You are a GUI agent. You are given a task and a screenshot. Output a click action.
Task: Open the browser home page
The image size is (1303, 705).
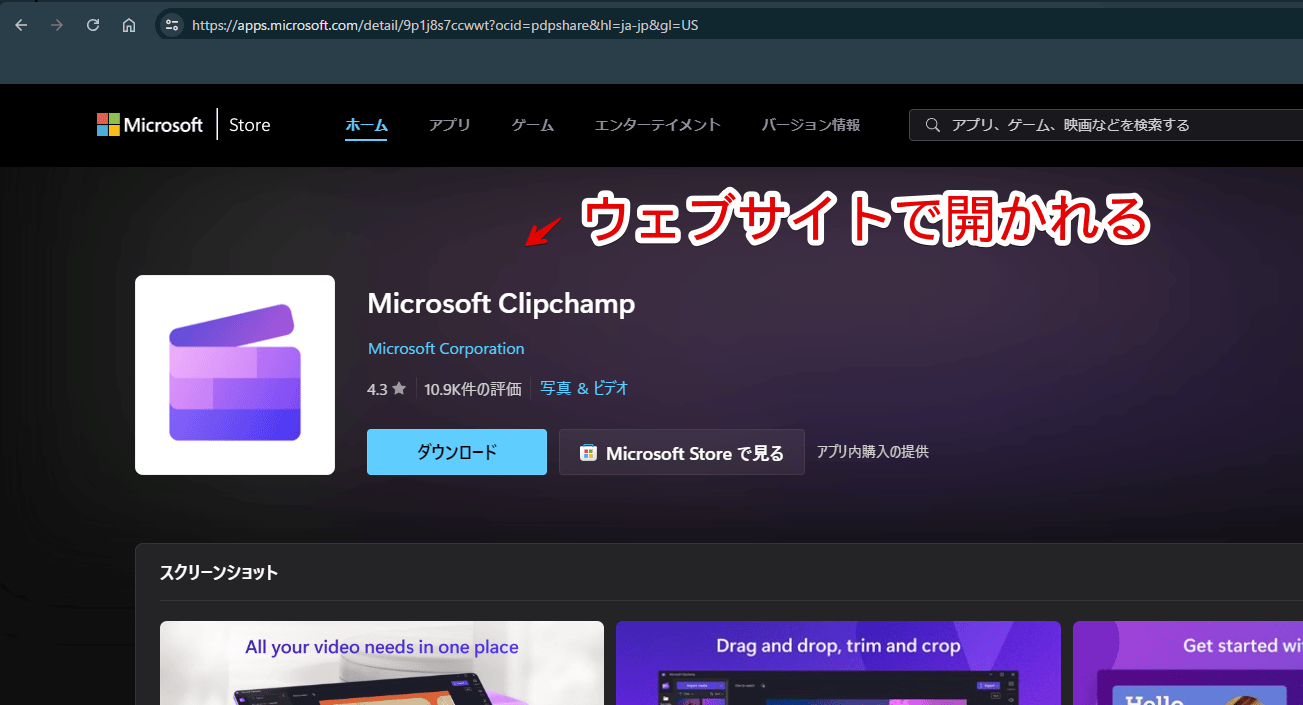click(x=129, y=25)
